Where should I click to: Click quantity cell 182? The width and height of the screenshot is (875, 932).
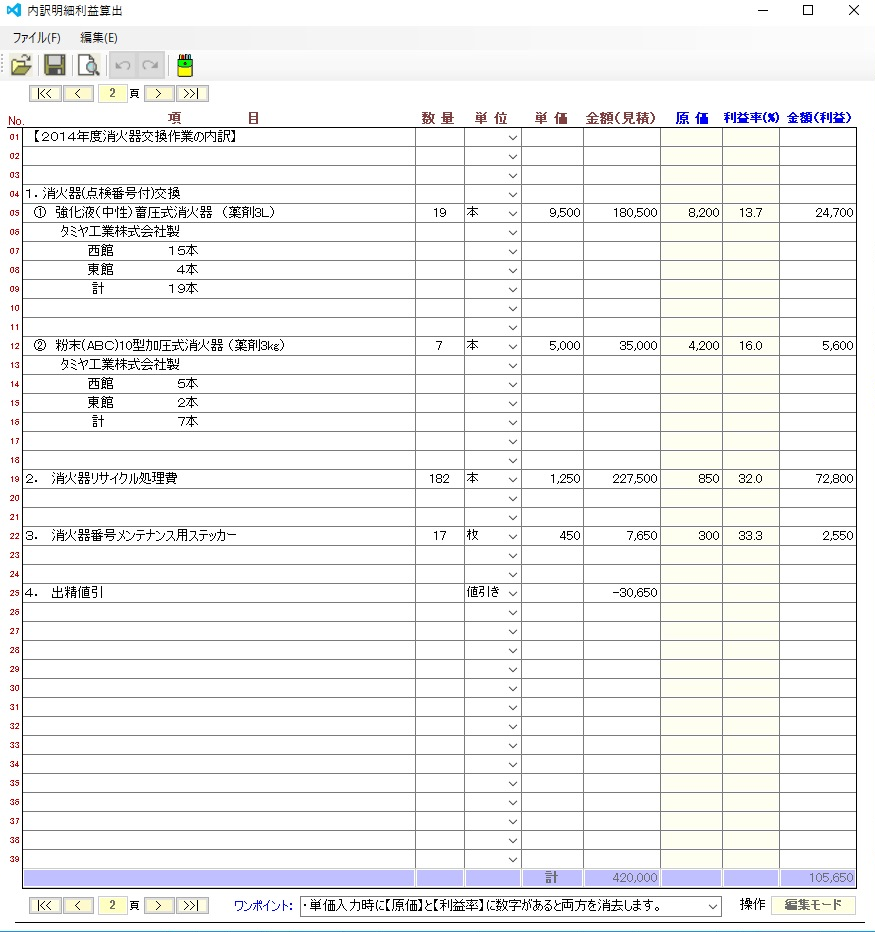(x=440, y=479)
